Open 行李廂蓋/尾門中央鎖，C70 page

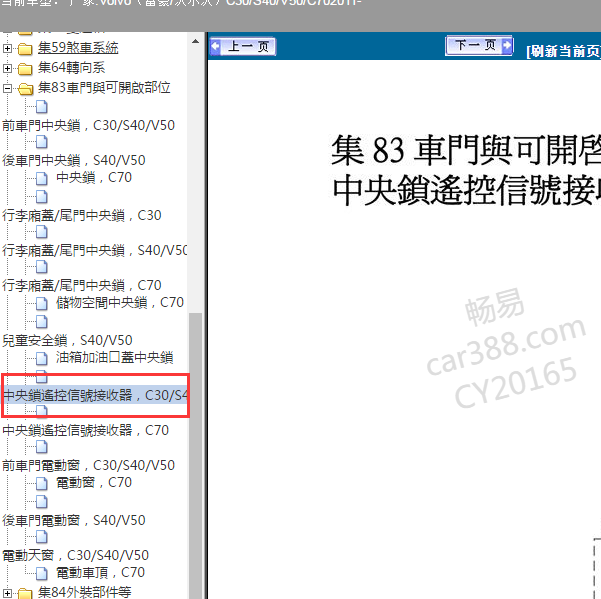(x=82, y=285)
